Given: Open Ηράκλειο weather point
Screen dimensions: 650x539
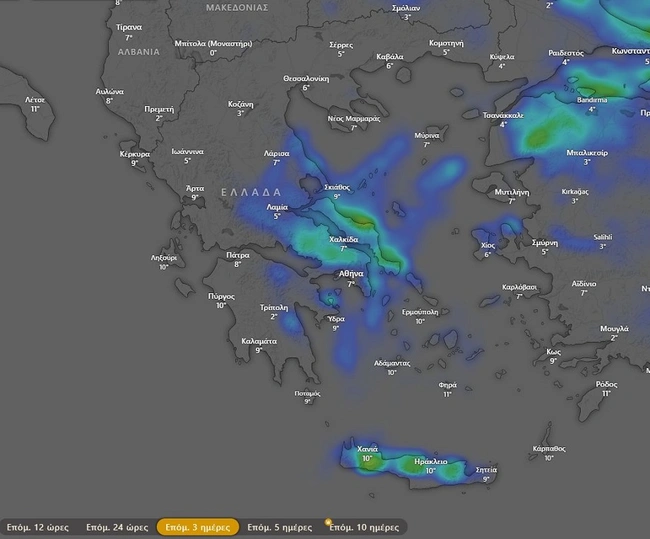Looking at the screenshot, I should click(x=430, y=460).
